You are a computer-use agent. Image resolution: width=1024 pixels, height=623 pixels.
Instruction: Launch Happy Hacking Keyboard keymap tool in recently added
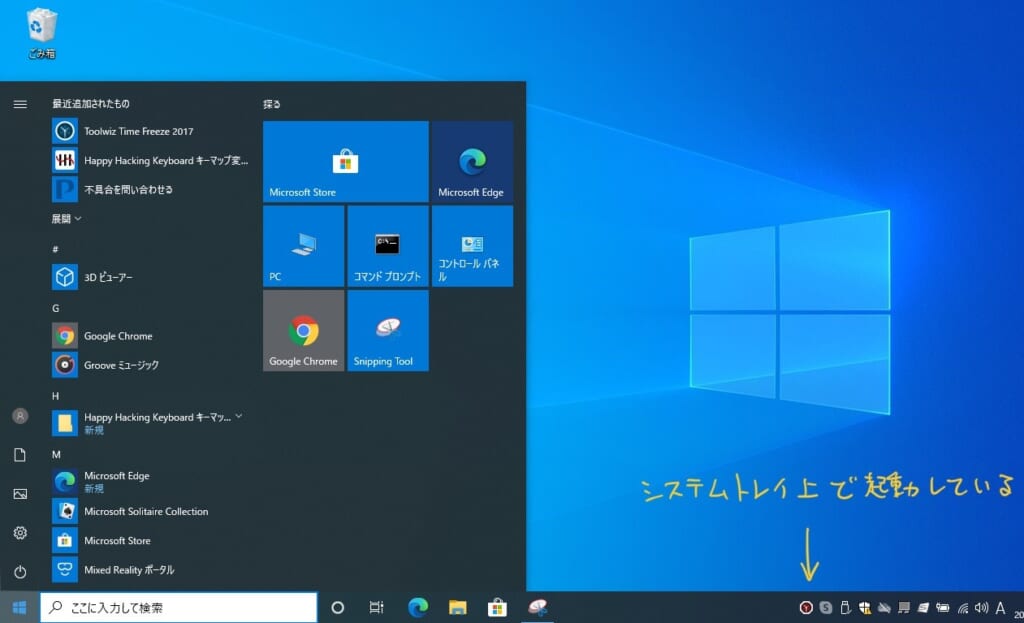click(150, 161)
